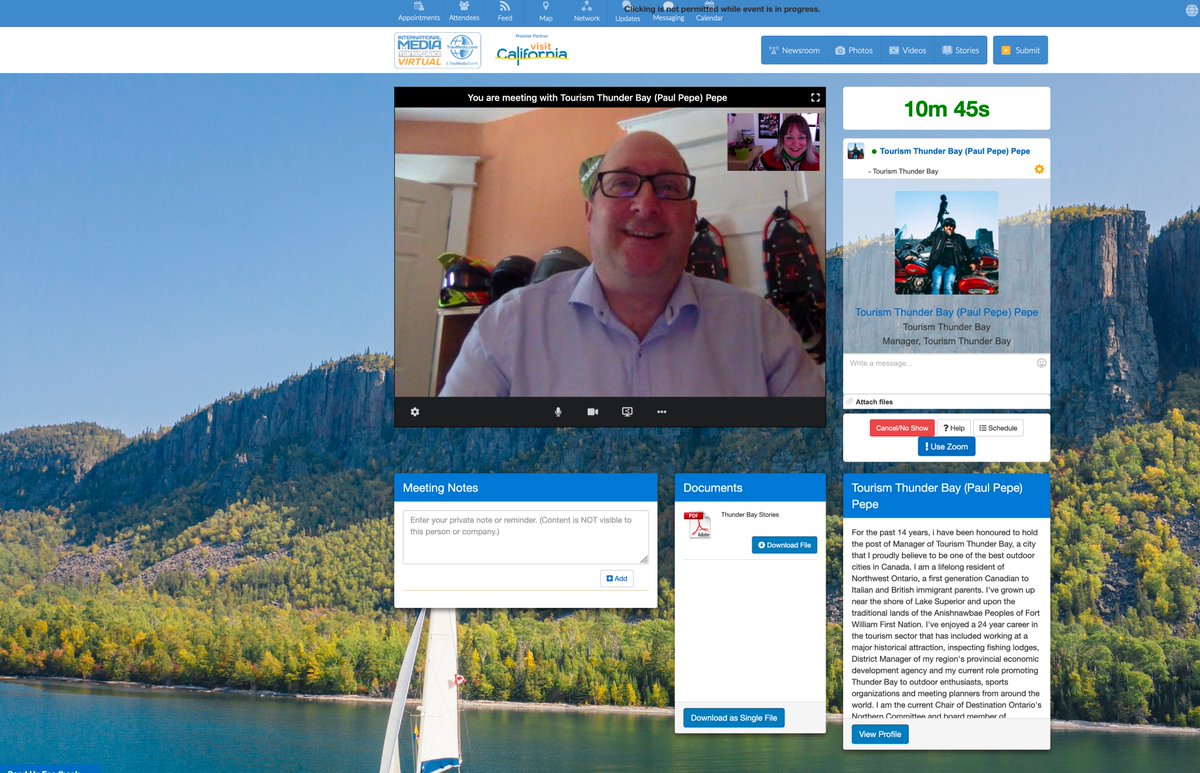Open the Tourism Thunder Bay name link under the photo
Screen dimensions: 1200x773
point(946,312)
